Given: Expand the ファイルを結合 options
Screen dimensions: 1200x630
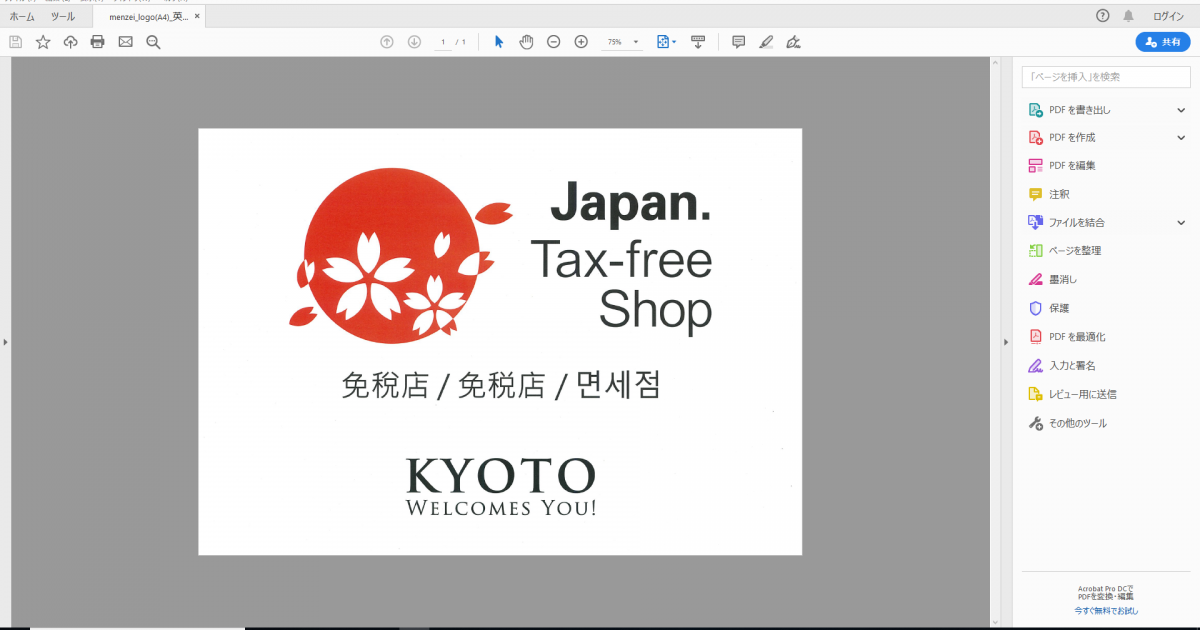Looking at the screenshot, I should 1181,223.
